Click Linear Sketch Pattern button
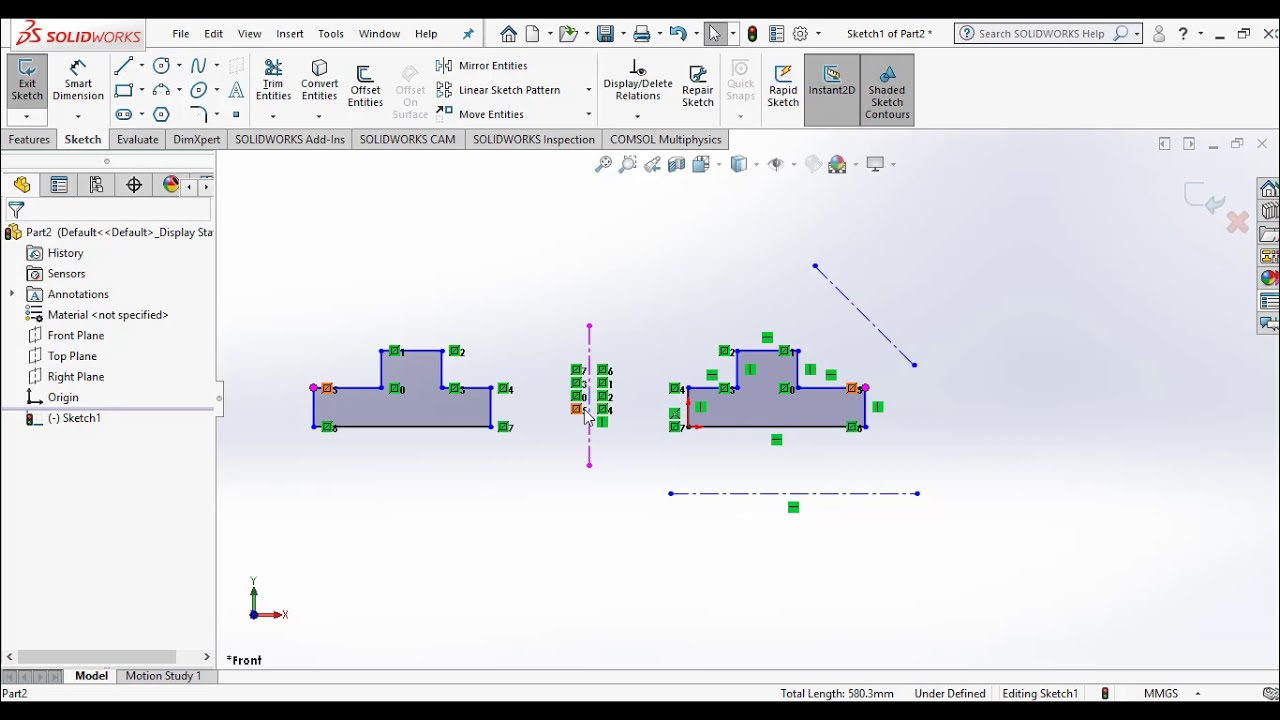 click(x=499, y=90)
